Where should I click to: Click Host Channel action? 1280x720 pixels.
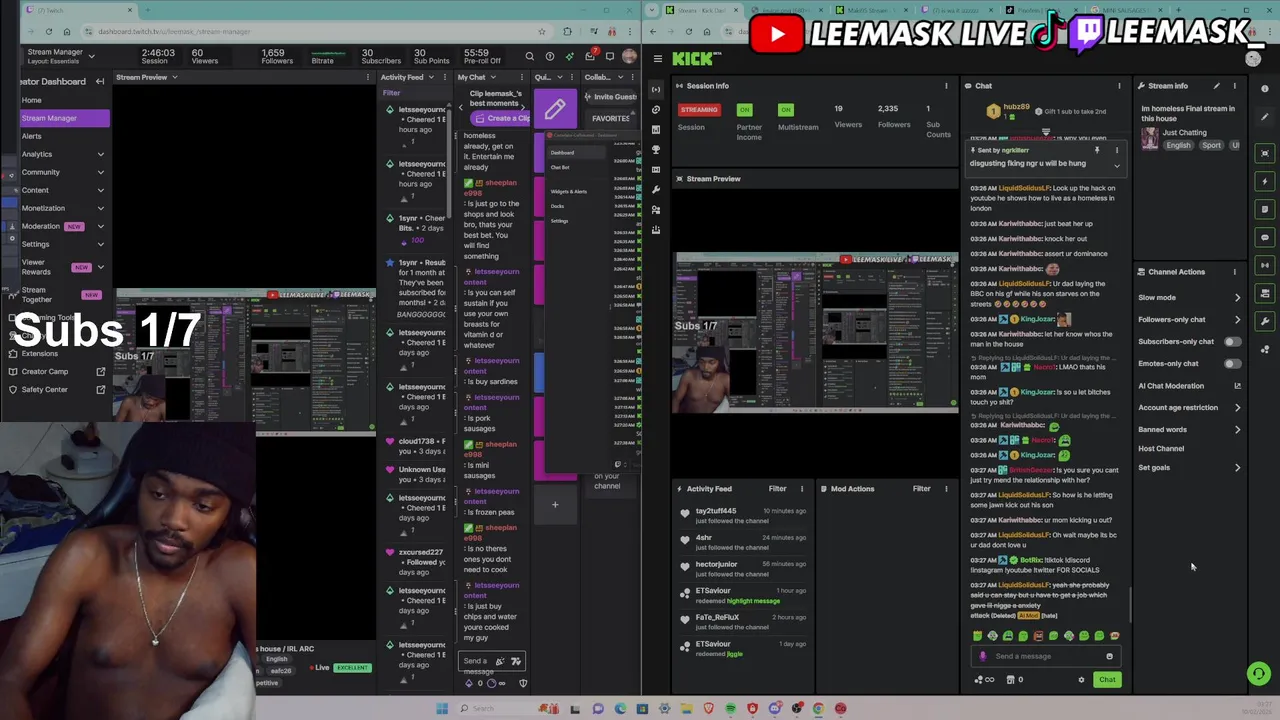point(1161,449)
